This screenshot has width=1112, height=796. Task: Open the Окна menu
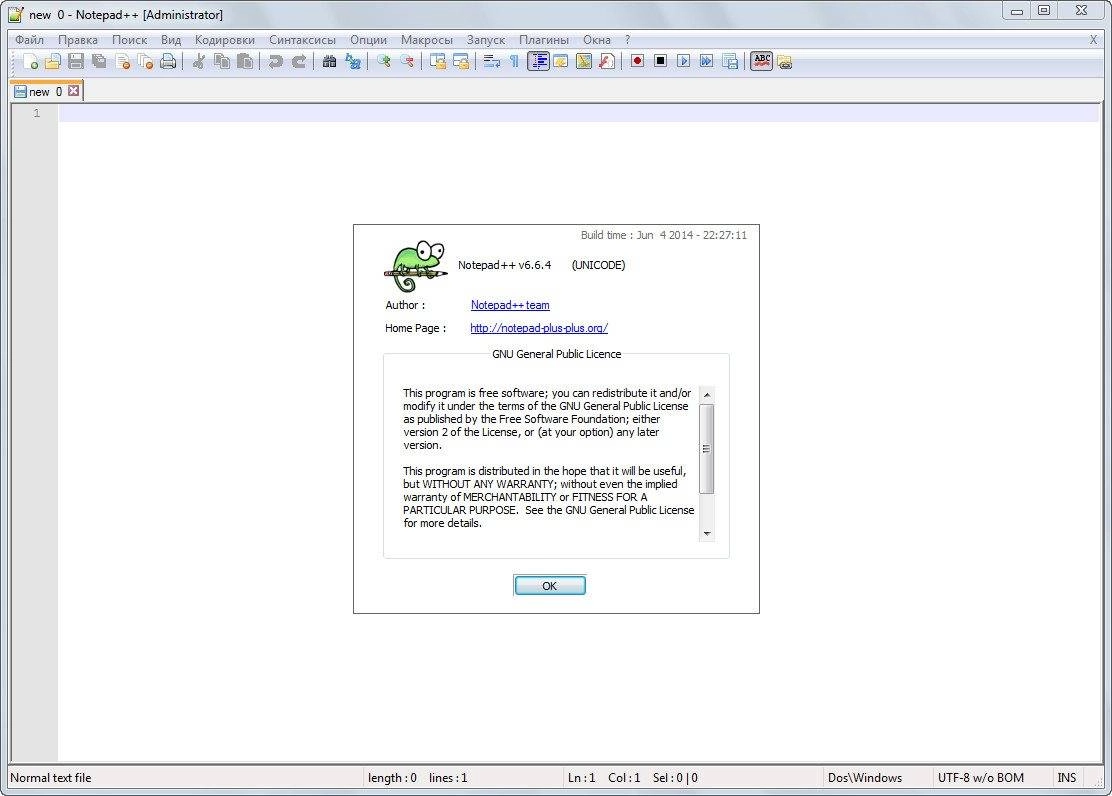point(596,40)
